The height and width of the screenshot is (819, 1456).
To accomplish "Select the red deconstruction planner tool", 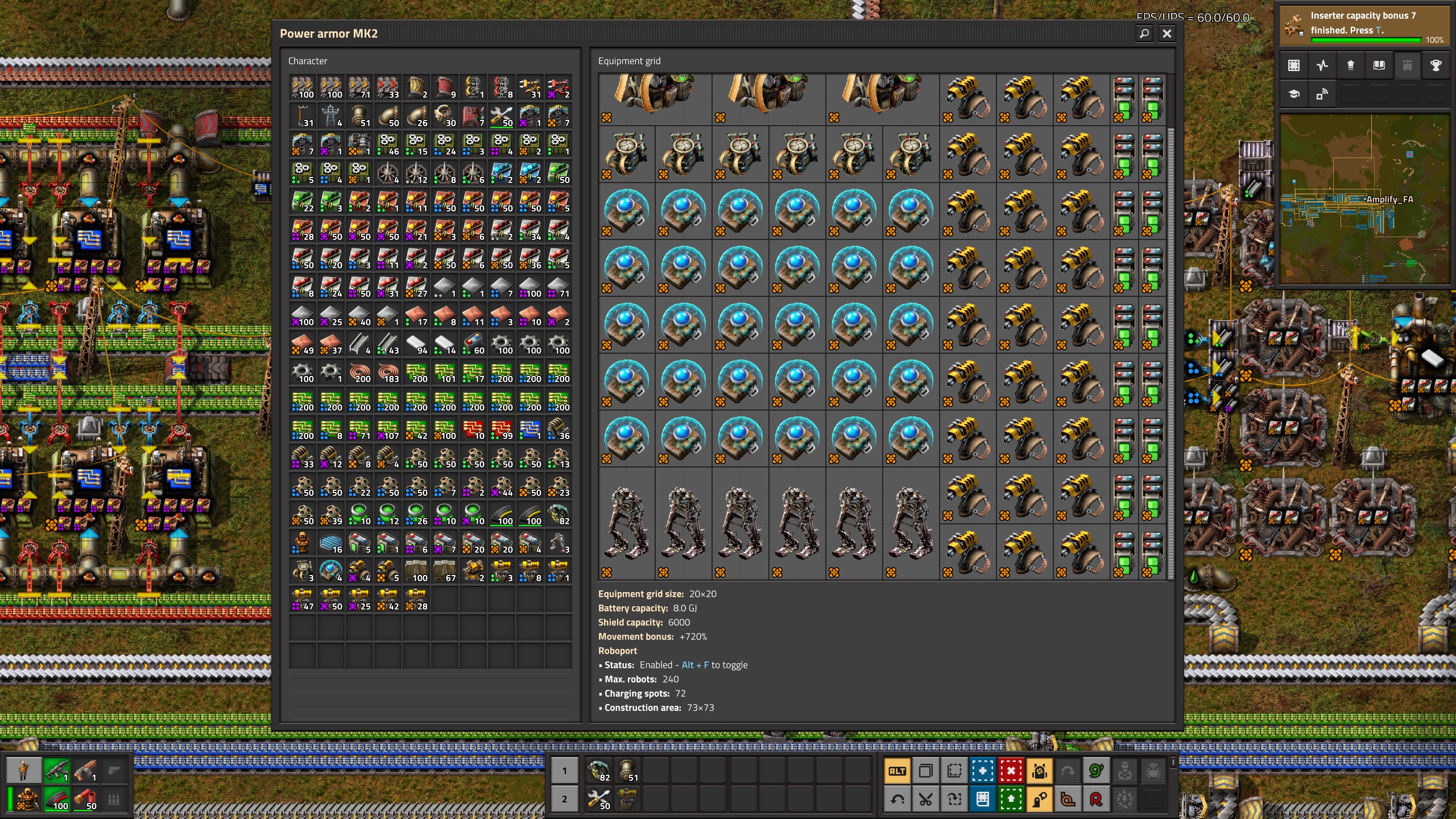I will [1011, 771].
